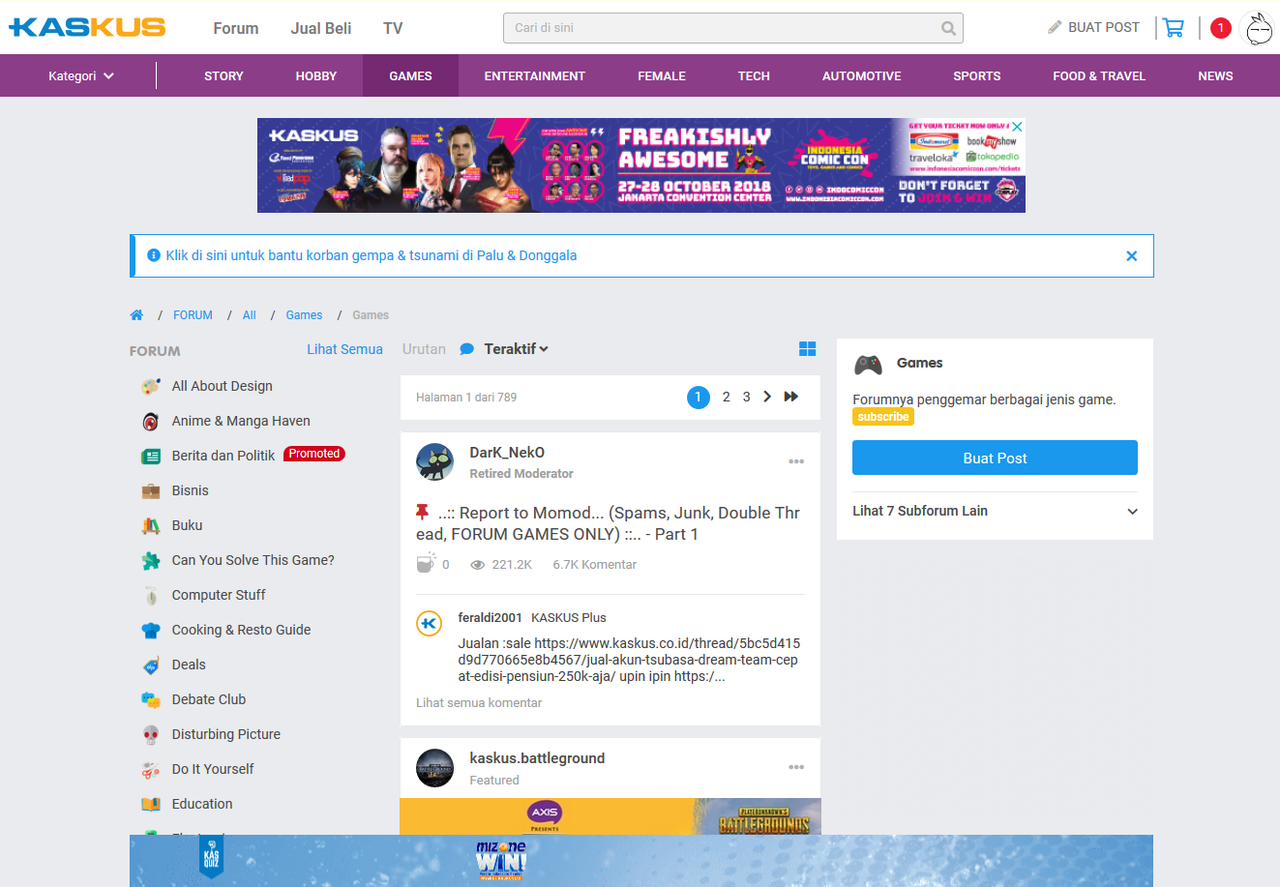The height and width of the screenshot is (887, 1280).
Task: Toggle the subscribe badge for the Games forum
Action: point(883,416)
